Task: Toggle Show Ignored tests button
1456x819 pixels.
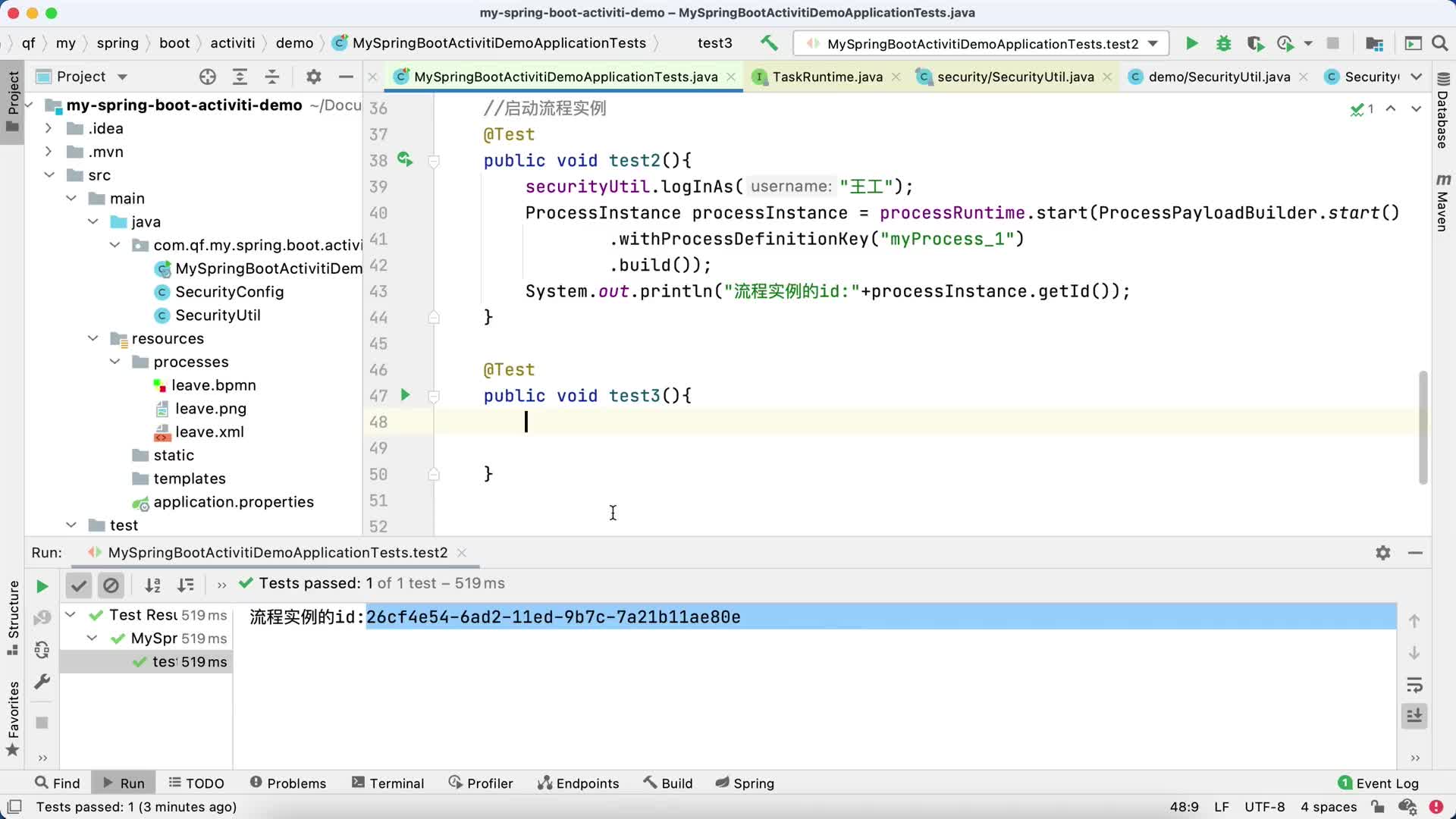Action: tap(111, 585)
